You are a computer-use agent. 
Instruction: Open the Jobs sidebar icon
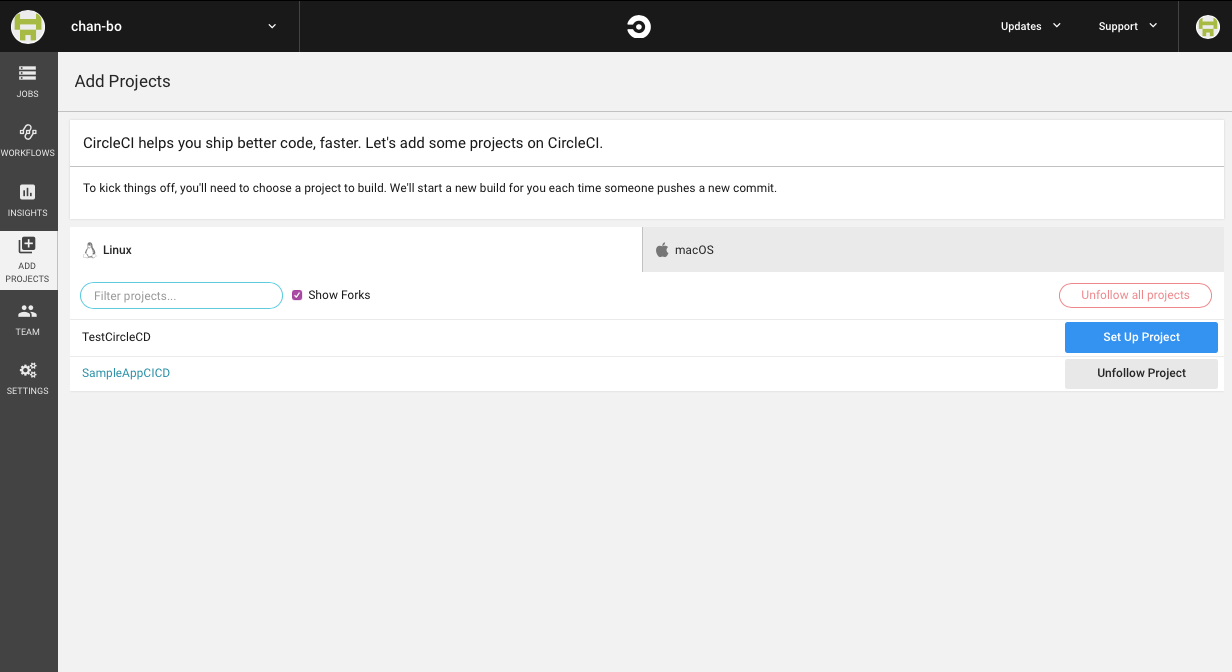click(x=28, y=74)
